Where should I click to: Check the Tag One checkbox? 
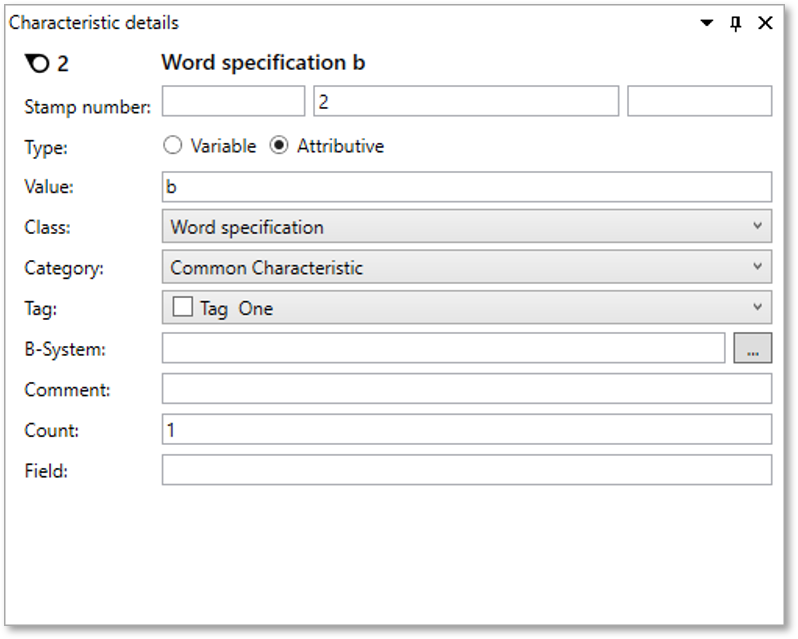point(182,308)
